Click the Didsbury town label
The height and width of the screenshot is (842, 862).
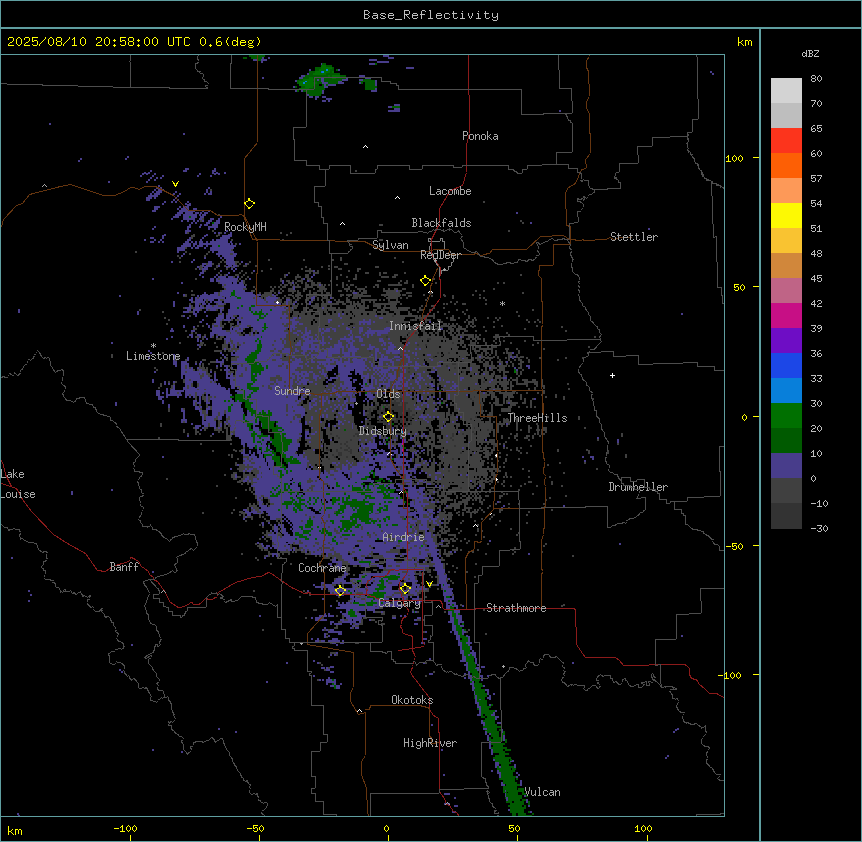pyautogui.click(x=382, y=431)
